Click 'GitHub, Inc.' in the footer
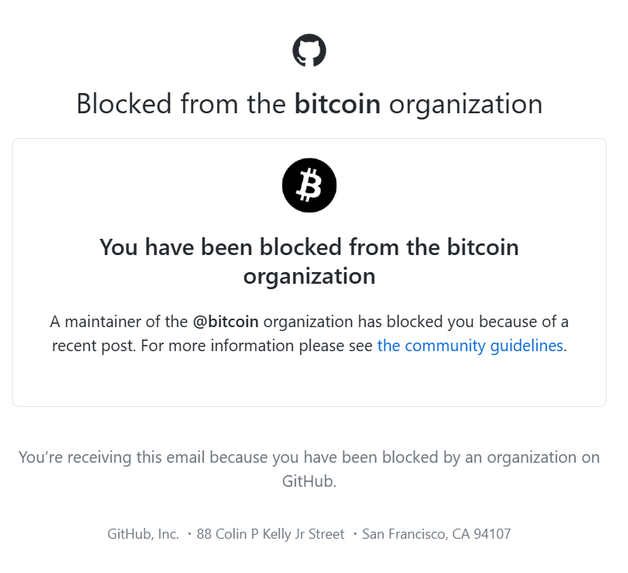 pyautogui.click(x=143, y=534)
